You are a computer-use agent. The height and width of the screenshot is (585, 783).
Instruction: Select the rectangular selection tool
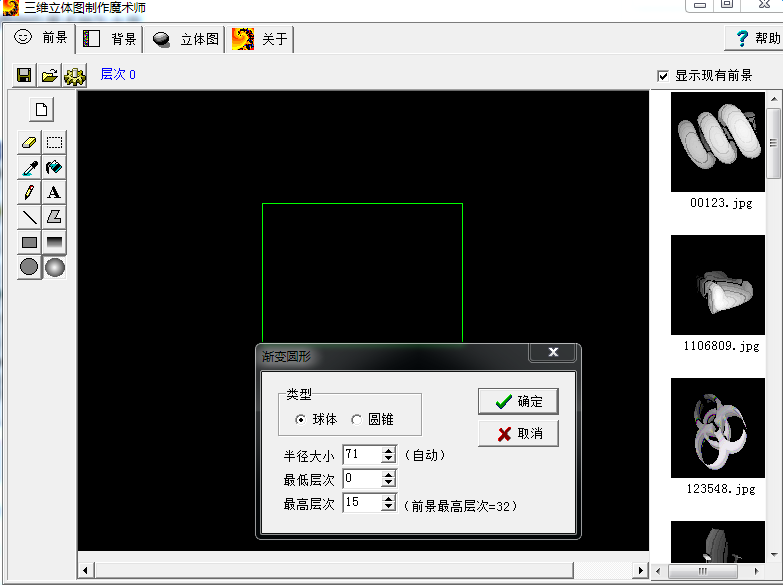[54, 143]
